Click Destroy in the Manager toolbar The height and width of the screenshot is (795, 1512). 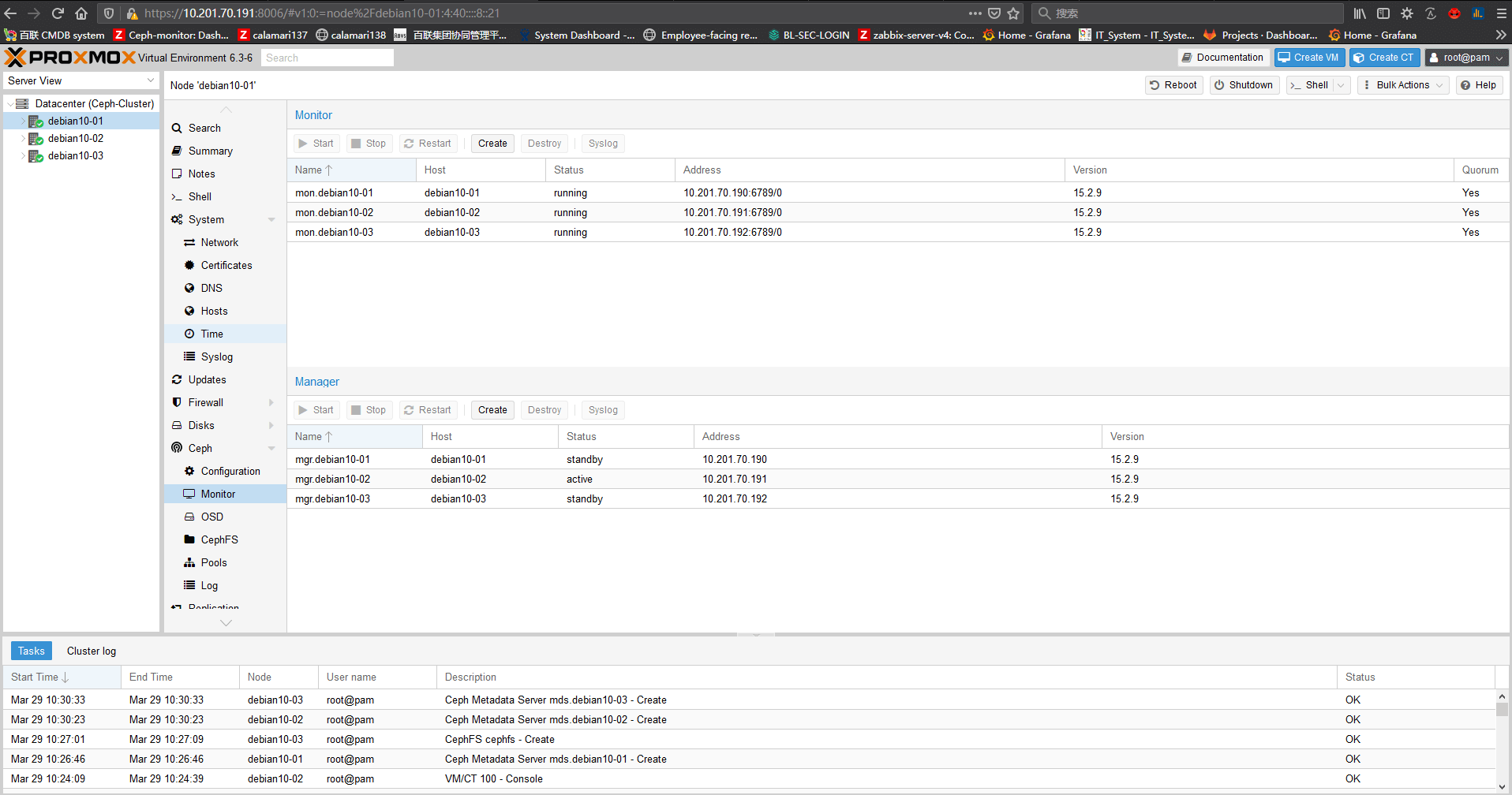coord(545,410)
